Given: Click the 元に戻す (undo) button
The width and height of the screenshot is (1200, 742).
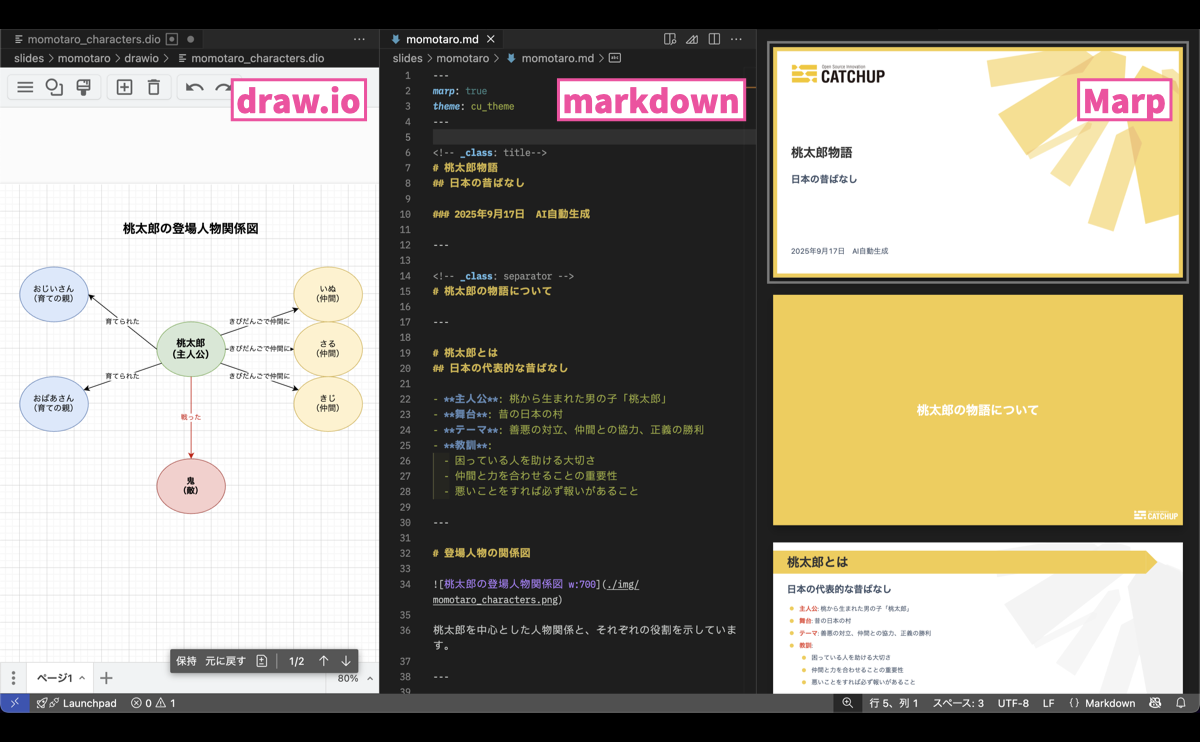Looking at the screenshot, I should (x=225, y=661).
